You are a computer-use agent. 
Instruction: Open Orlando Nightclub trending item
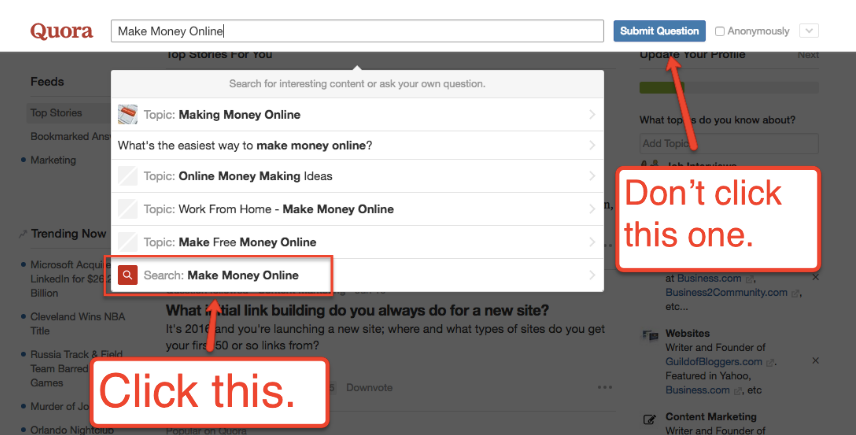tap(72, 430)
